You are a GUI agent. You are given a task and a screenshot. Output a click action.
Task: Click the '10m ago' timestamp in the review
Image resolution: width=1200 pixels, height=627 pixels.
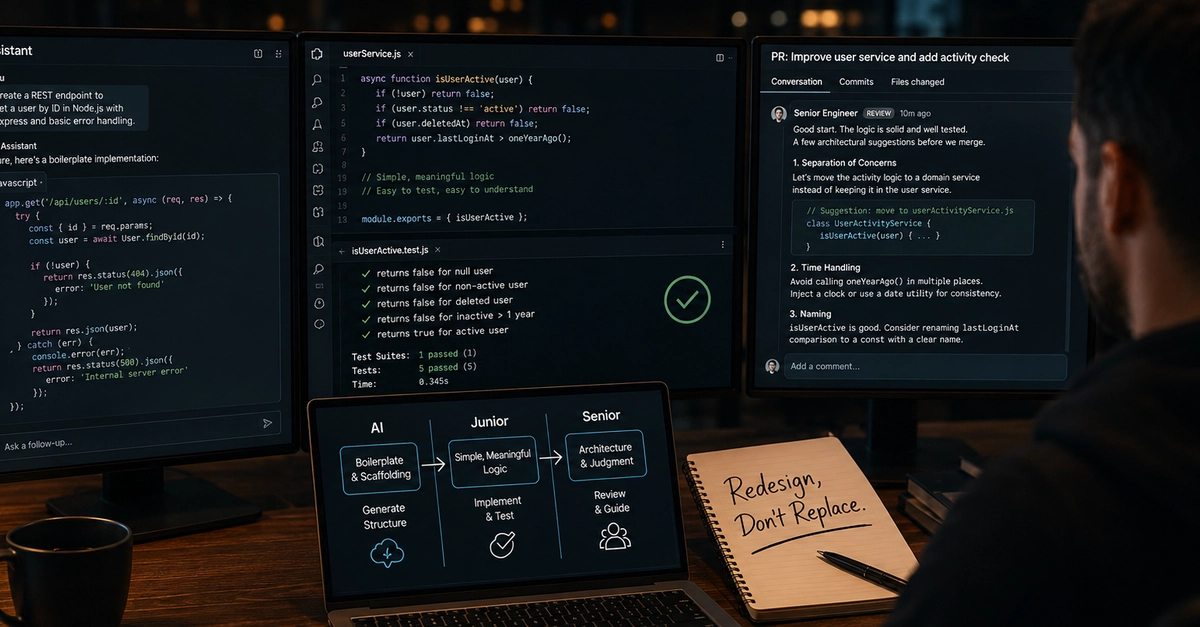(915, 113)
